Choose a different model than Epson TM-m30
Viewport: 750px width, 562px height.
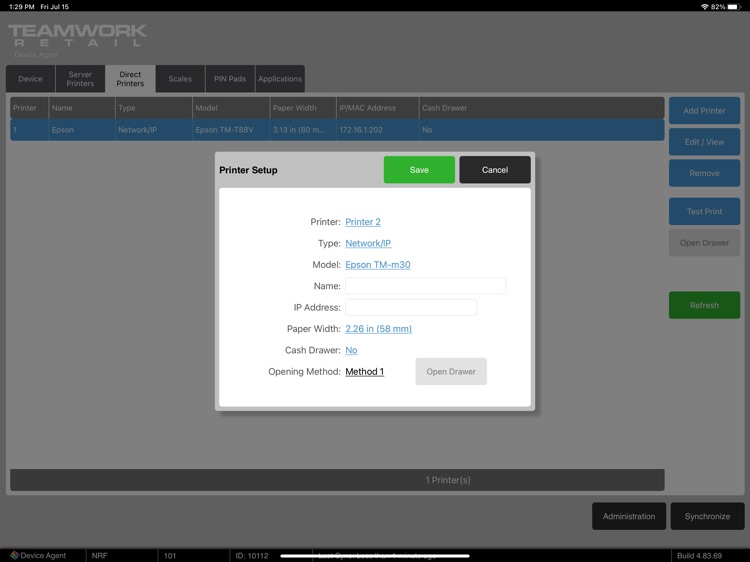click(378, 264)
